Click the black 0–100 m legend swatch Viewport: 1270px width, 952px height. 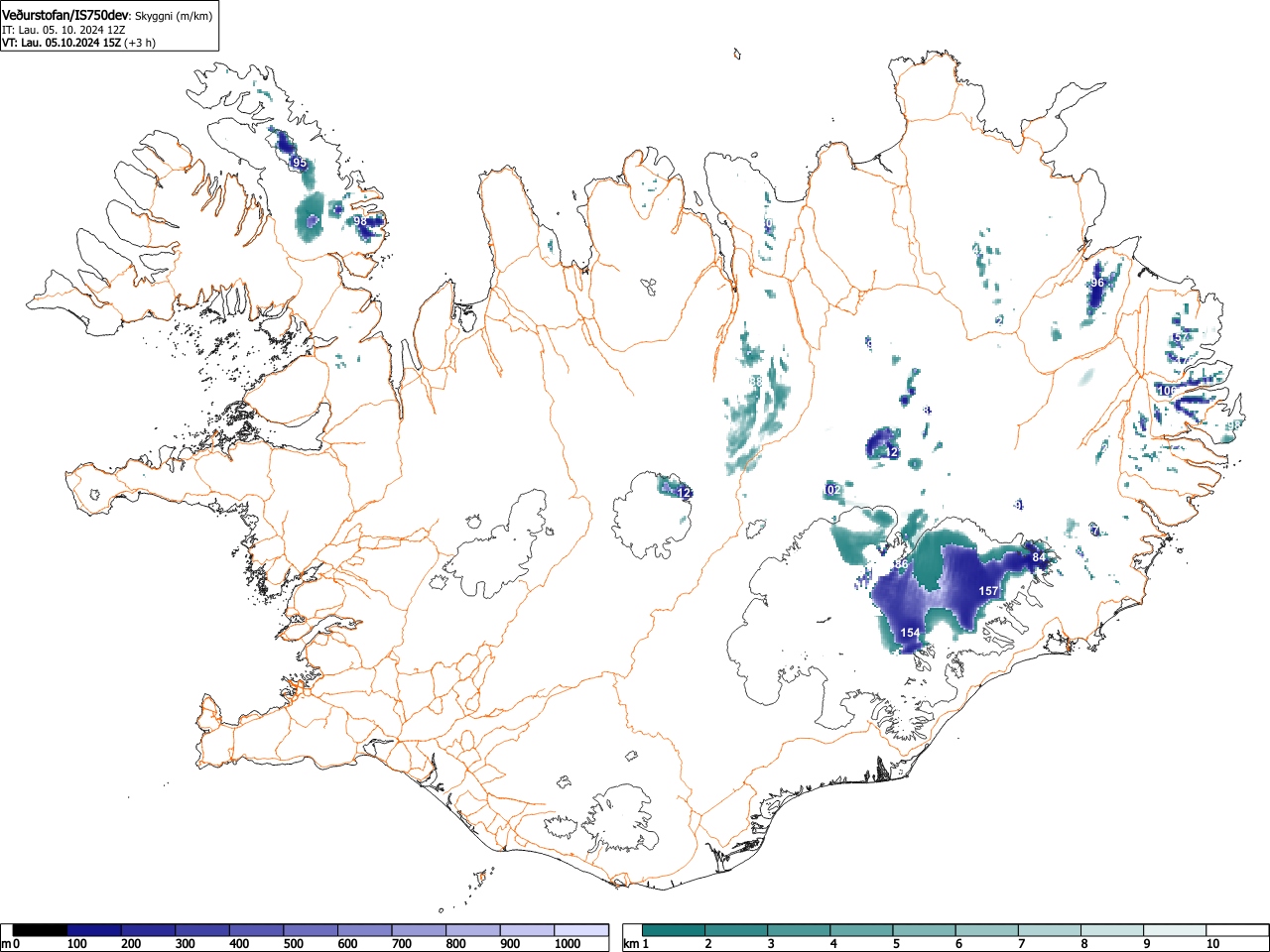40,930
